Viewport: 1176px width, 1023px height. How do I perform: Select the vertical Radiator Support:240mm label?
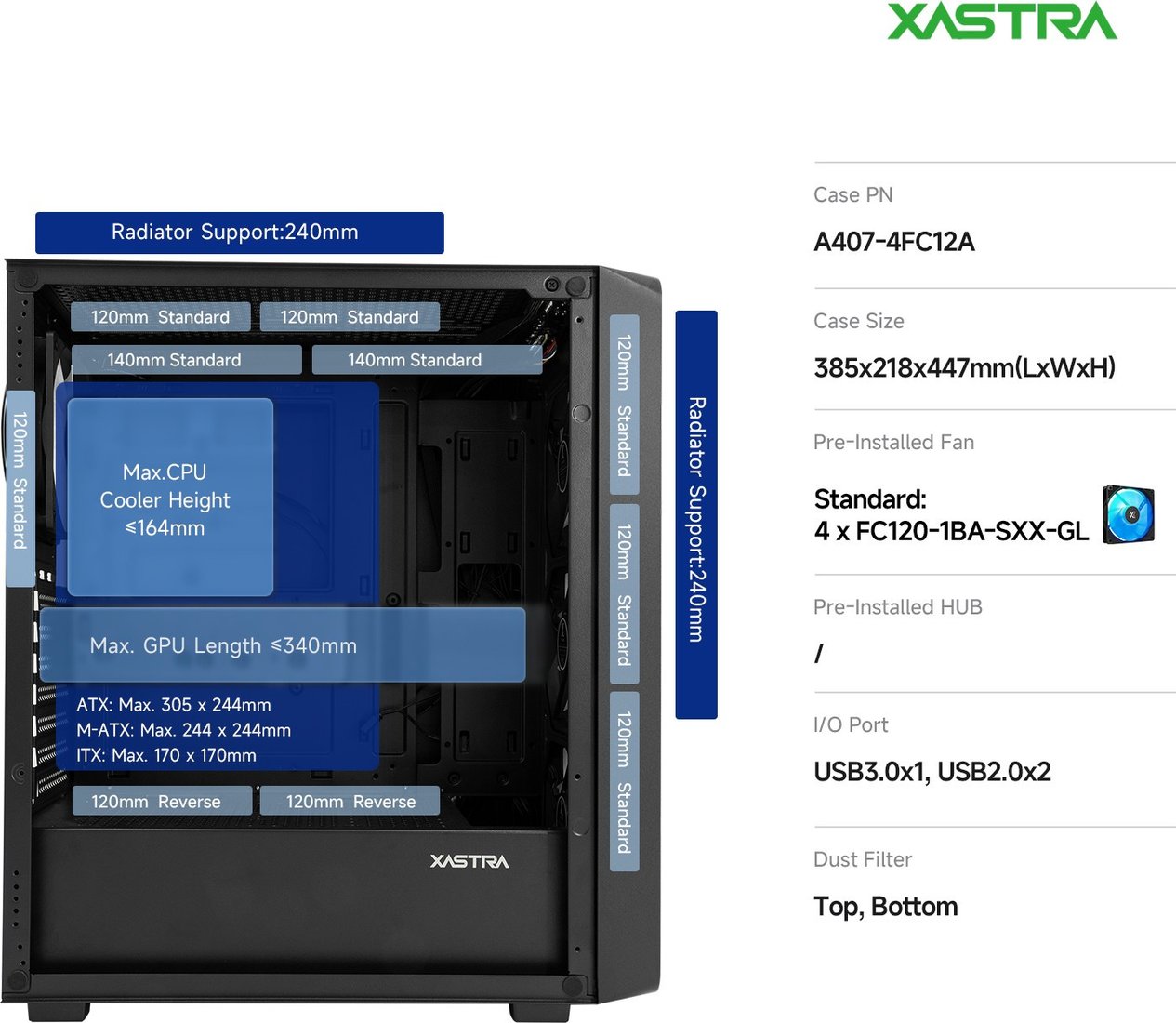696,514
